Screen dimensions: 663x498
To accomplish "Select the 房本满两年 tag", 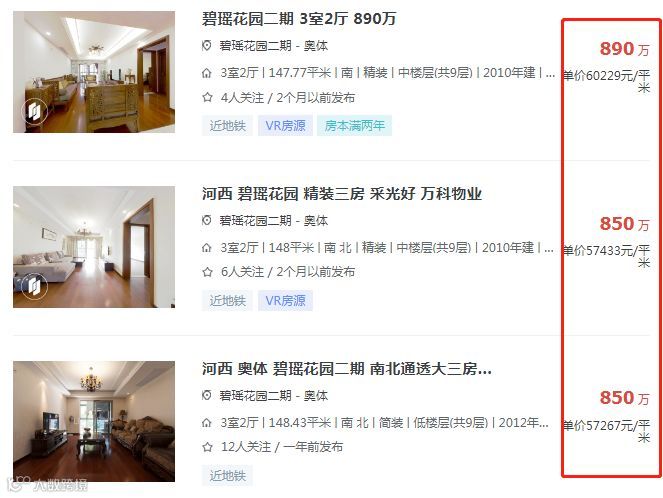I will point(355,126).
